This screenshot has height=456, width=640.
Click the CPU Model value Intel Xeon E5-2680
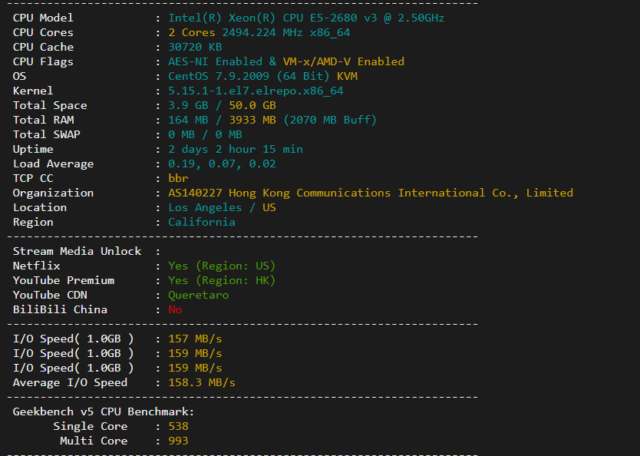306,18
